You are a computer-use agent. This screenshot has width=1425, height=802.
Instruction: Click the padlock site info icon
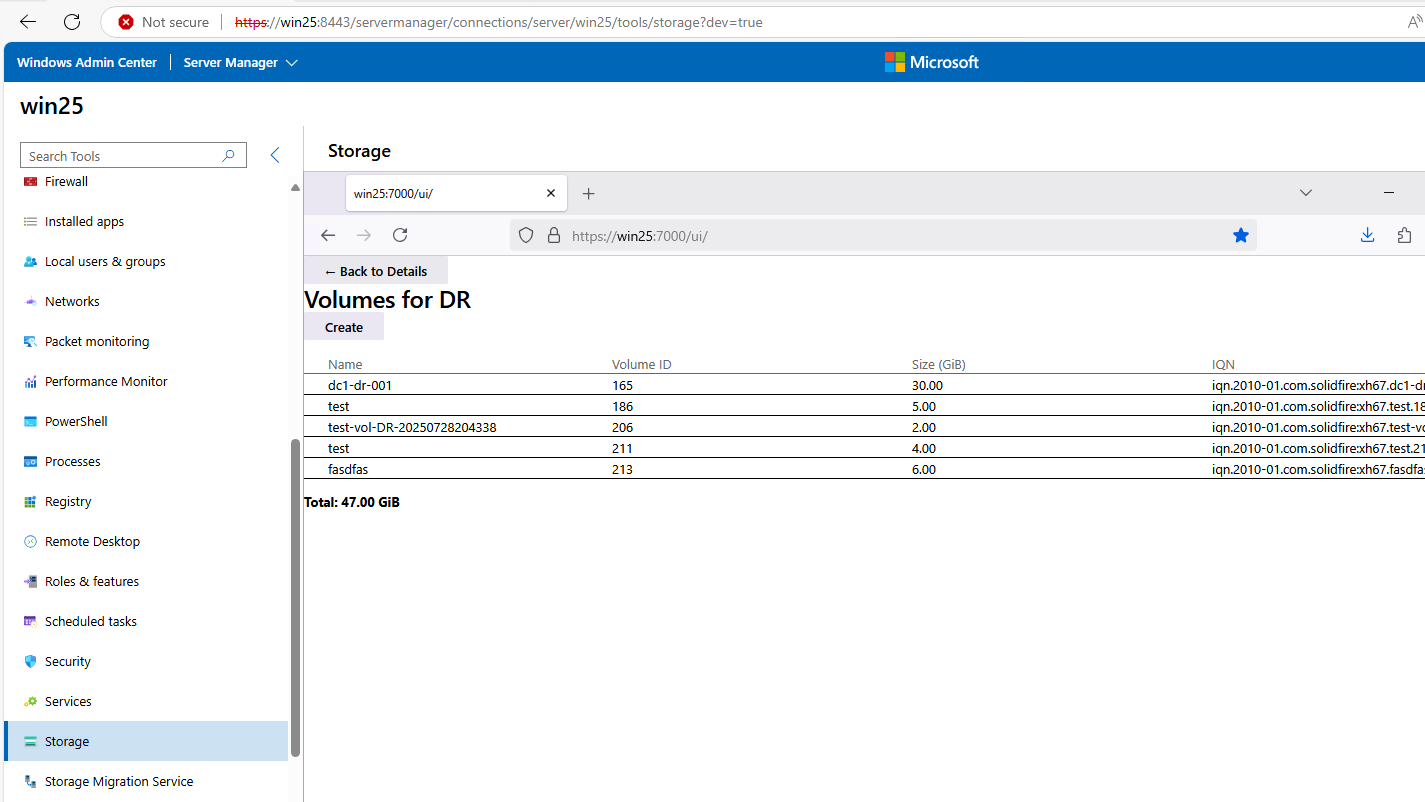coord(553,236)
